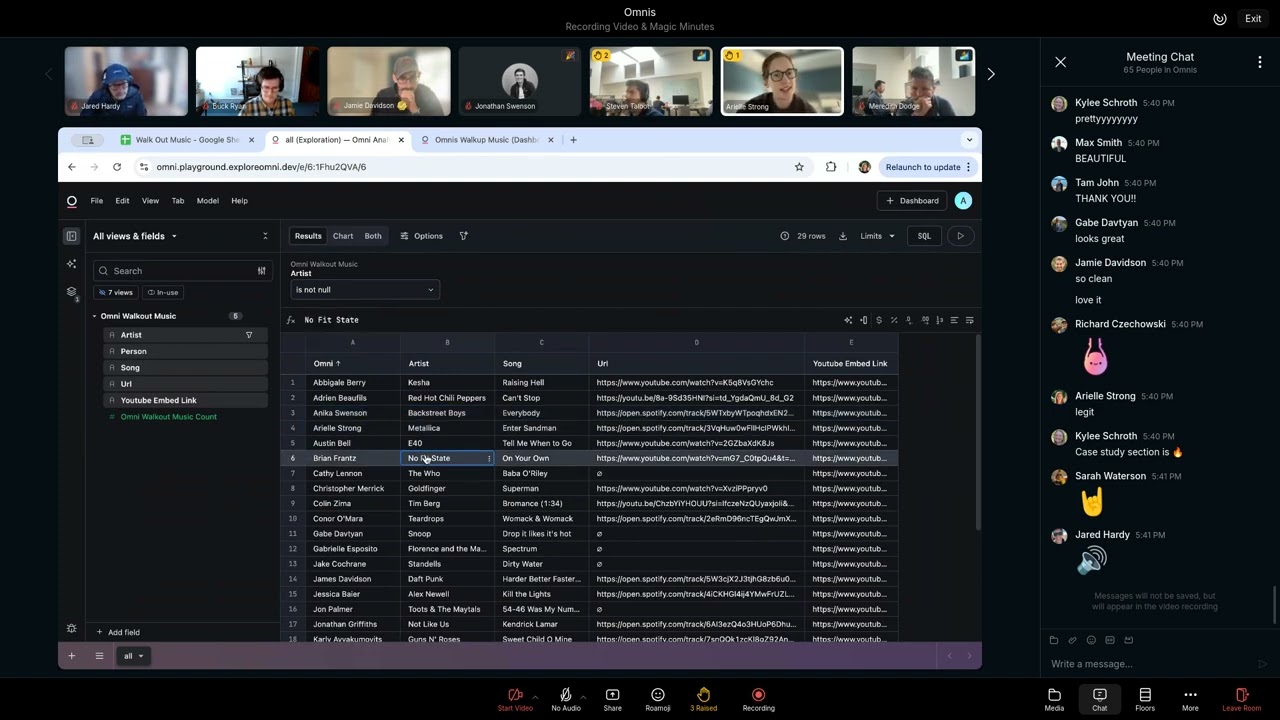Click Add field at sidebar bottom
Image resolution: width=1280 pixels, height=720 pixels.
pos(118,632)
